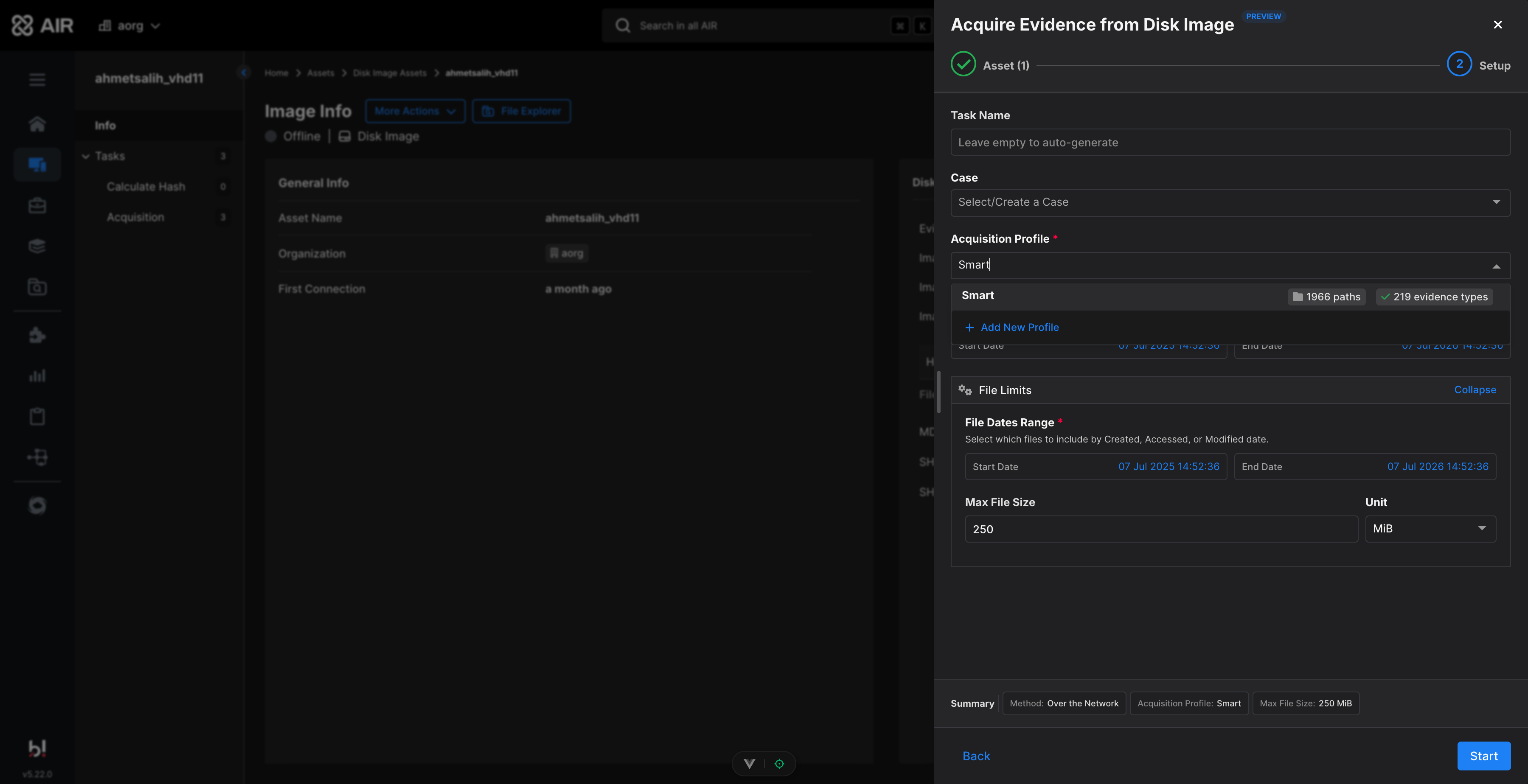This screenshot has height=784, width=1528.
Task: Click the panel vertical scrollbar handle
Action: pyautogui.click(x=939, y=392)
